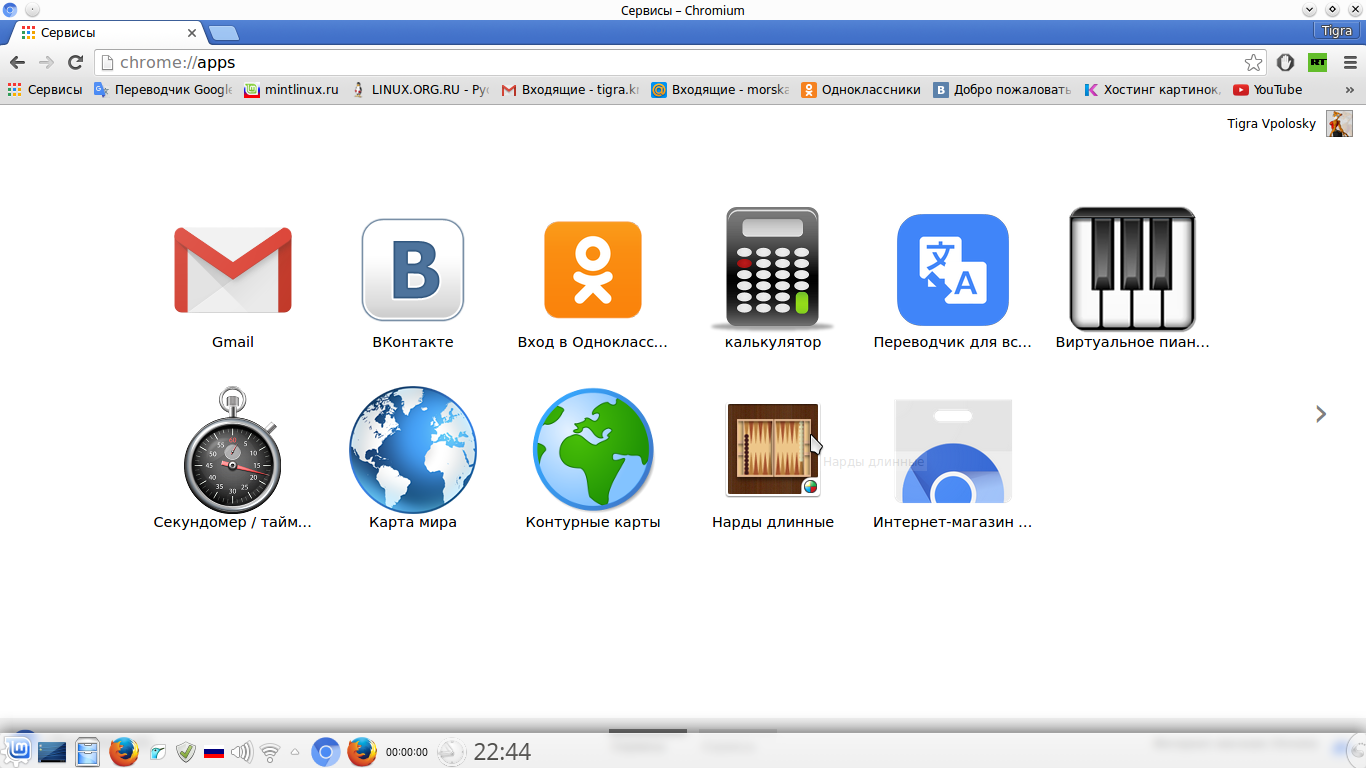Click the Tigra profile button

1336,31
